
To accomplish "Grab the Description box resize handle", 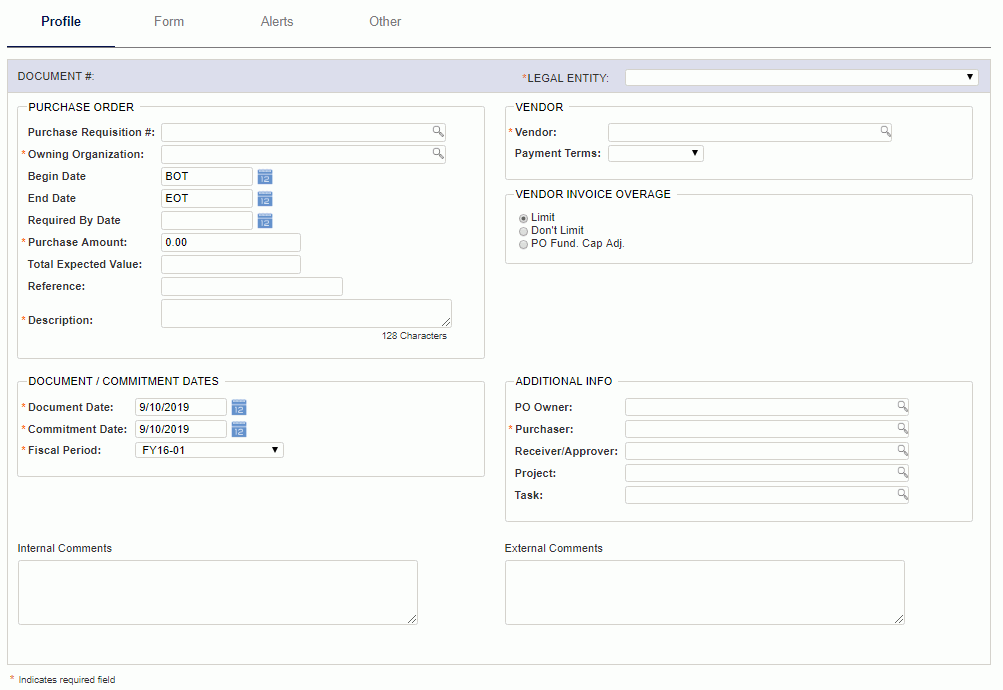I will pyautogui.click(x=446, y=322).
